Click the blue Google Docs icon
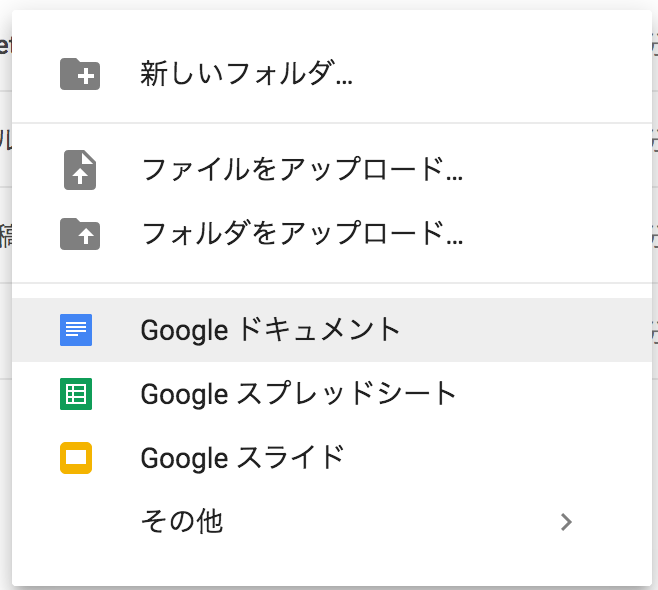 point(76,330)
